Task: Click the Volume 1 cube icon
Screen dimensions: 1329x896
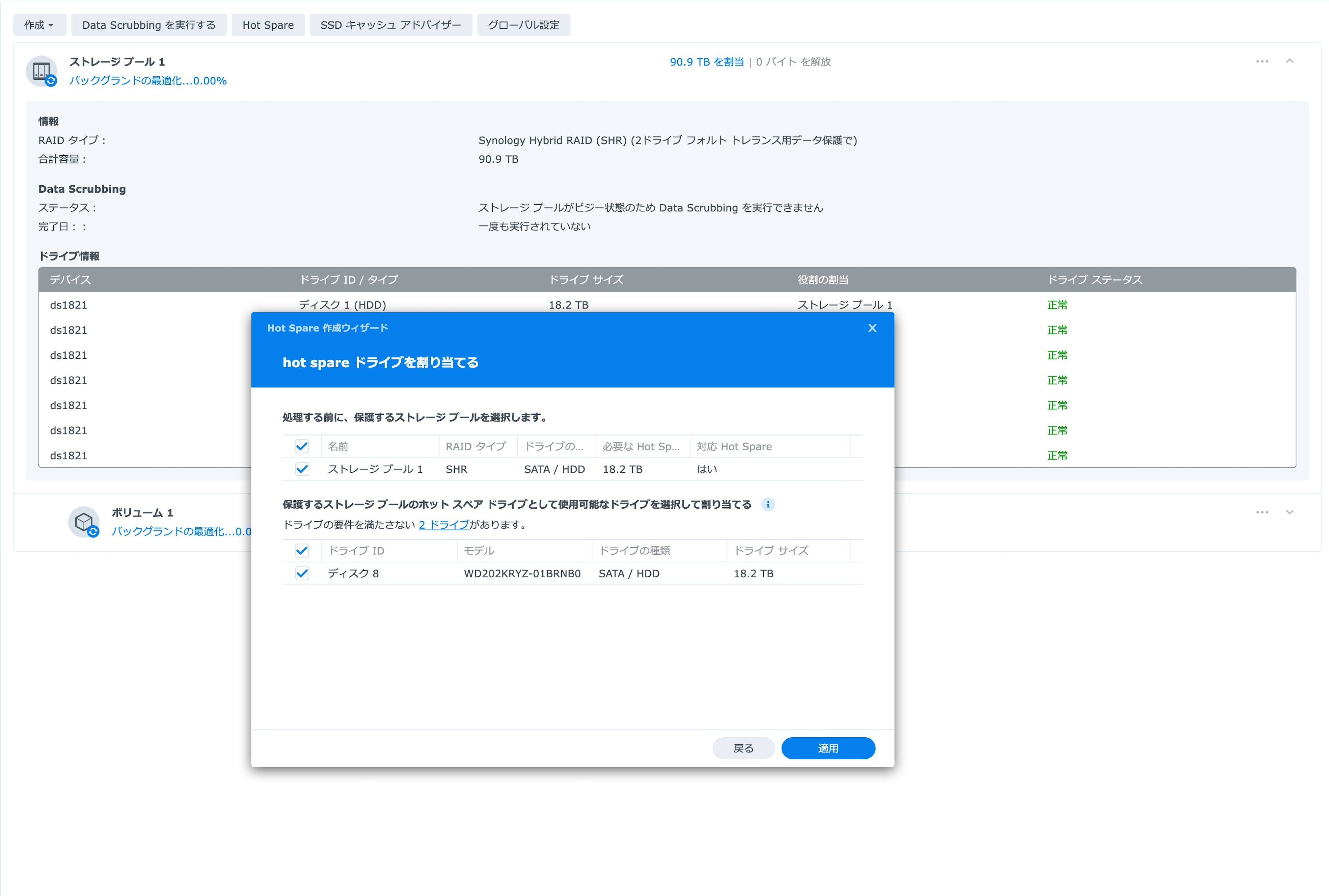Action: 84,521
